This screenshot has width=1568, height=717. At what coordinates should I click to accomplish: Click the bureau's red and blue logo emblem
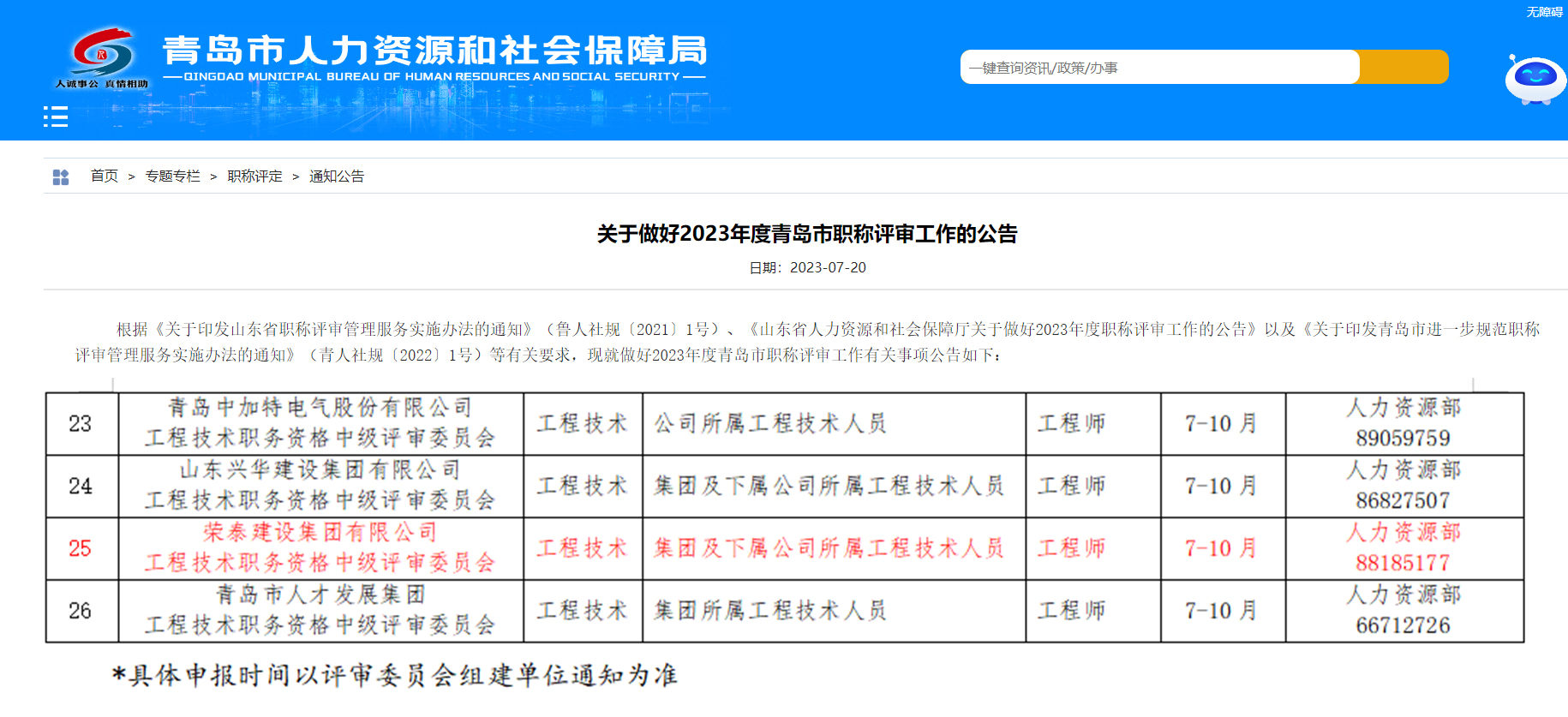[103, 53]
